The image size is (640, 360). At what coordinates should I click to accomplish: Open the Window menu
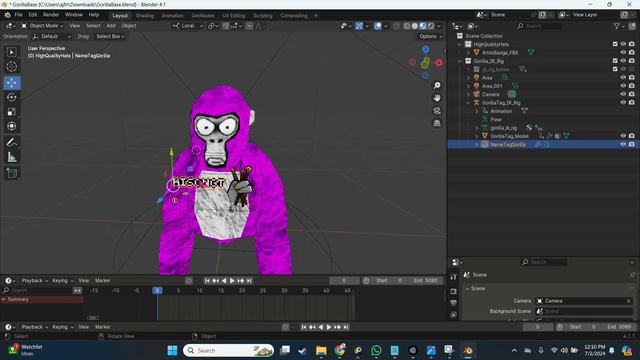pyautogui.click(x=74, y=15)
